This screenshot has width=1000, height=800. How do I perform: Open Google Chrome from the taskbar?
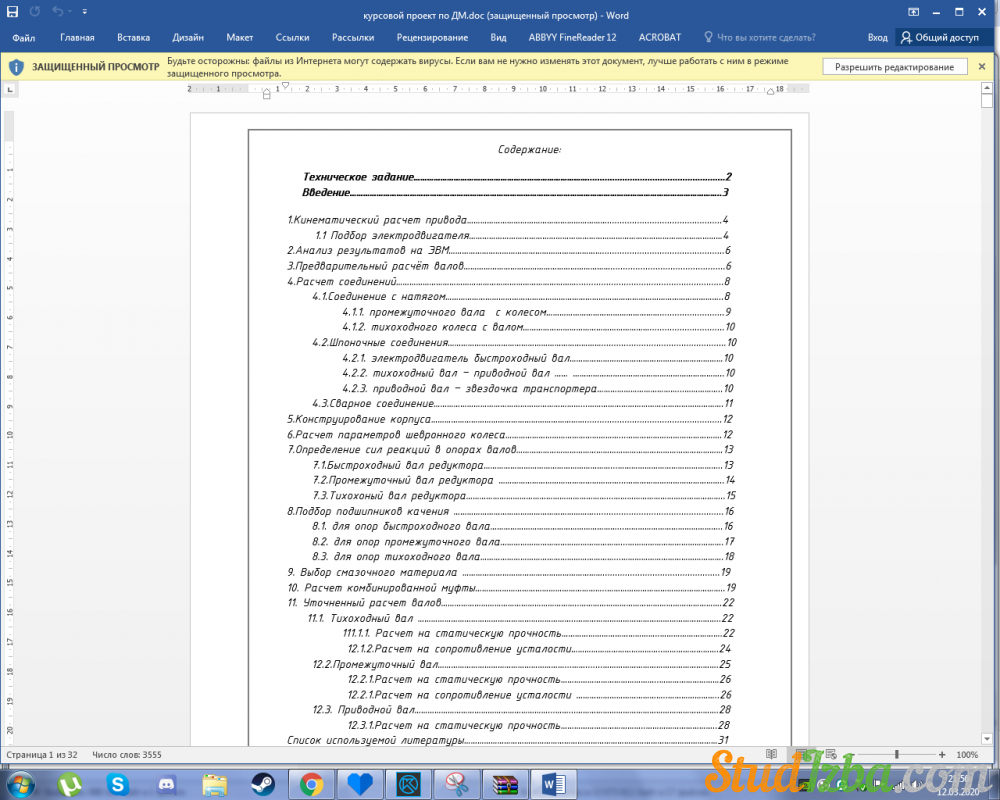(311, 785)
